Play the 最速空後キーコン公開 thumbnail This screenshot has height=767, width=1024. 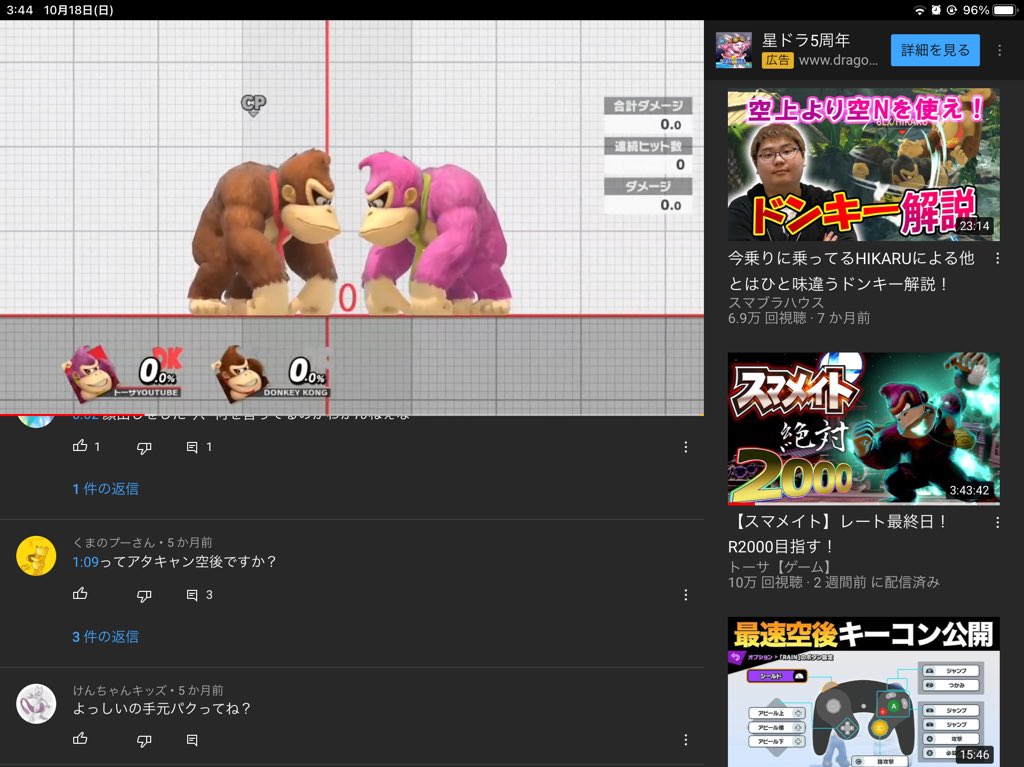[x=863, y=692]
